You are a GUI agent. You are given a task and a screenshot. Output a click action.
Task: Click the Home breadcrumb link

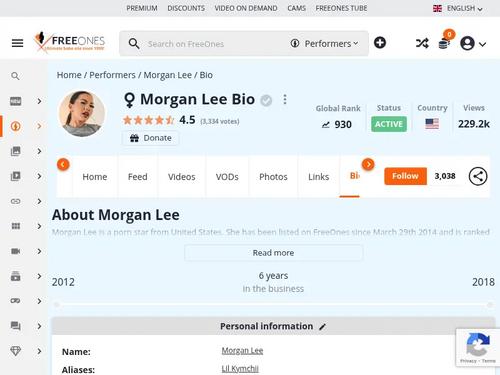[x=69, y=75]
